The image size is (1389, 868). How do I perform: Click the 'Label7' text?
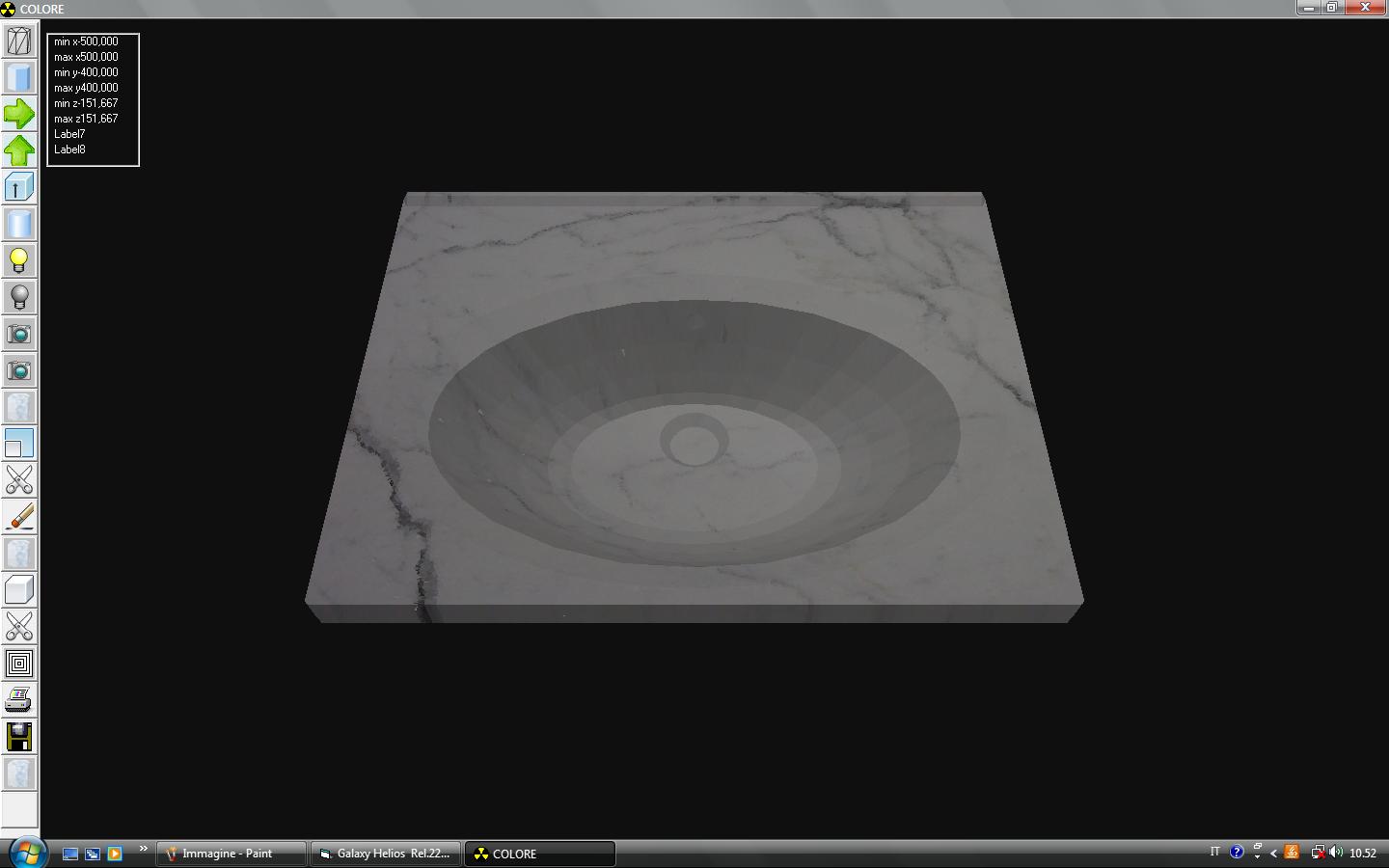pos(69,134)
